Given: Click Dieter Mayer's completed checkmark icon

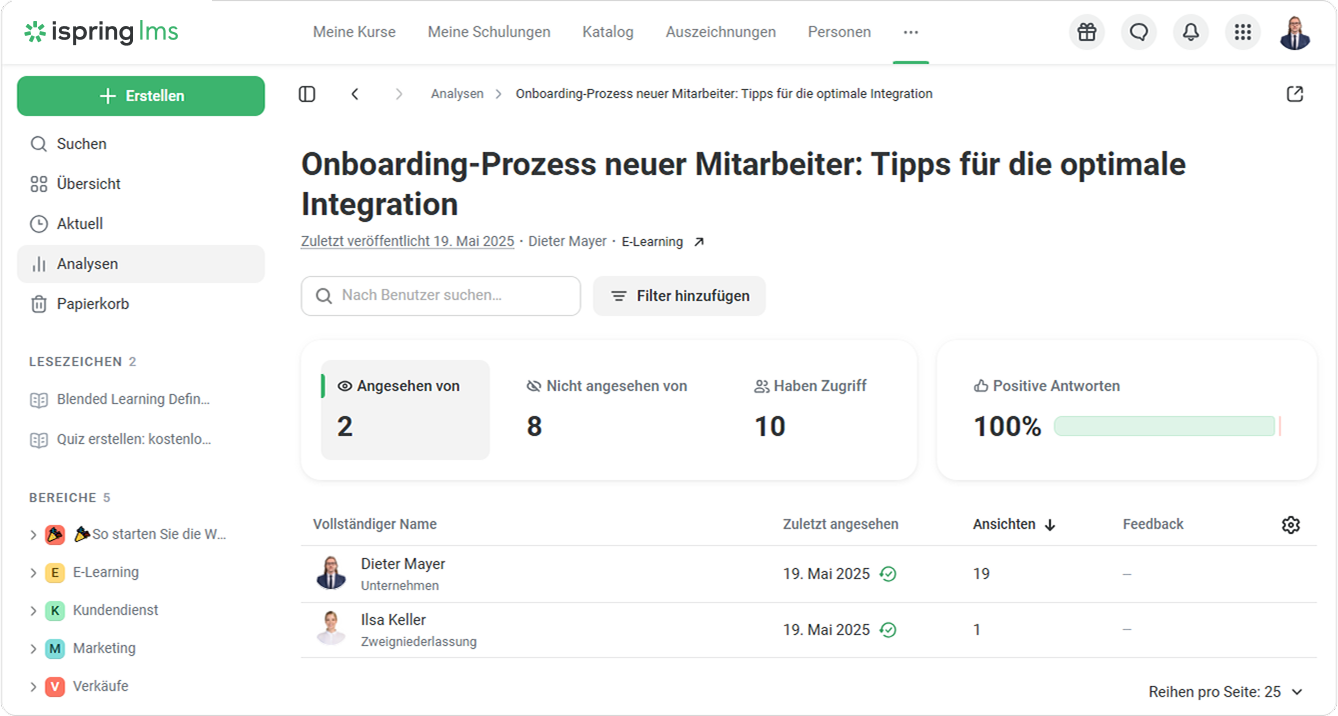Looking at the screenshot, I should click(x=888, y=574).
